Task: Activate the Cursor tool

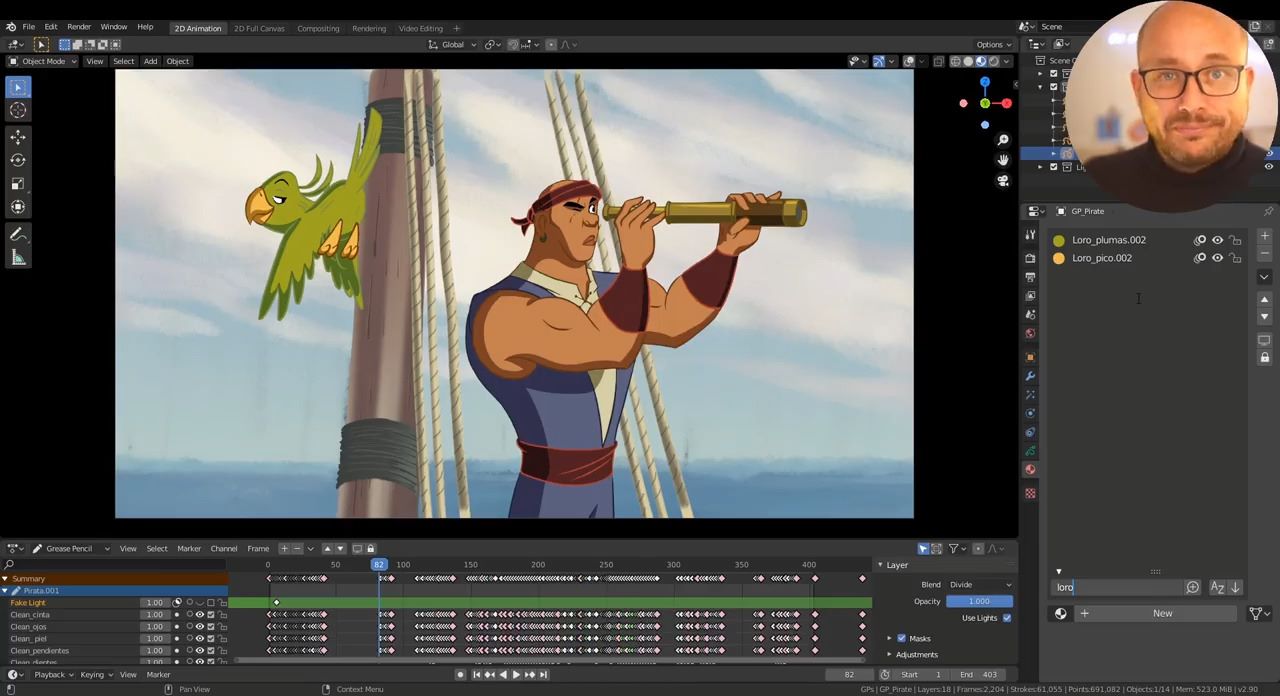Action: pyautogui.click(x=17, y=111)
